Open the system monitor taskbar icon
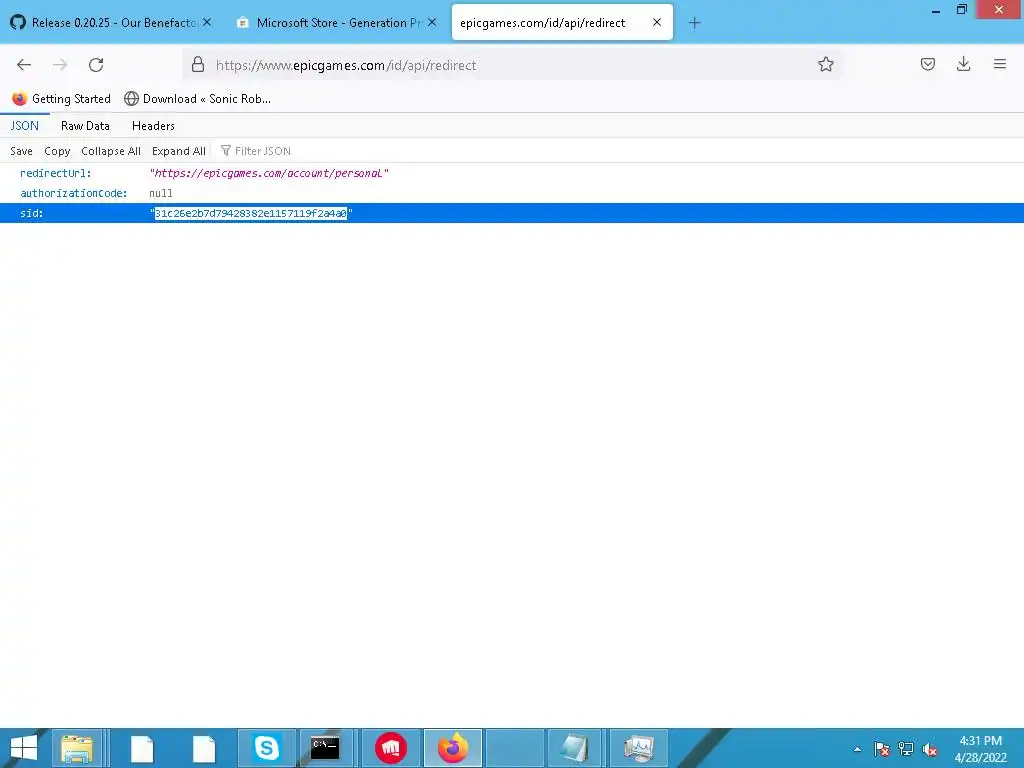 pos(638,748)
